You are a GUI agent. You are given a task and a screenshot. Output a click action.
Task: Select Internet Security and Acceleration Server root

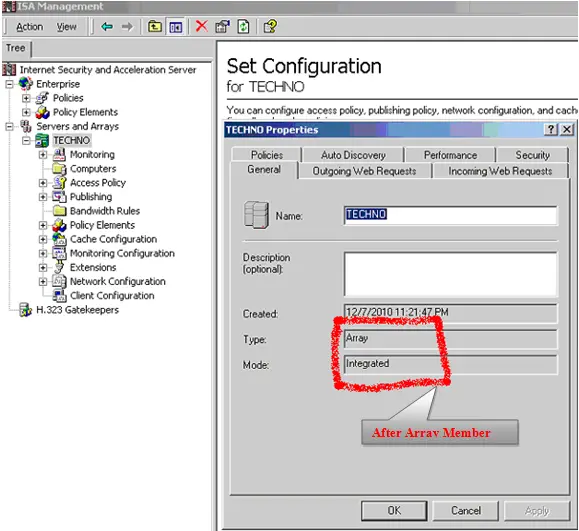[108, 70]
